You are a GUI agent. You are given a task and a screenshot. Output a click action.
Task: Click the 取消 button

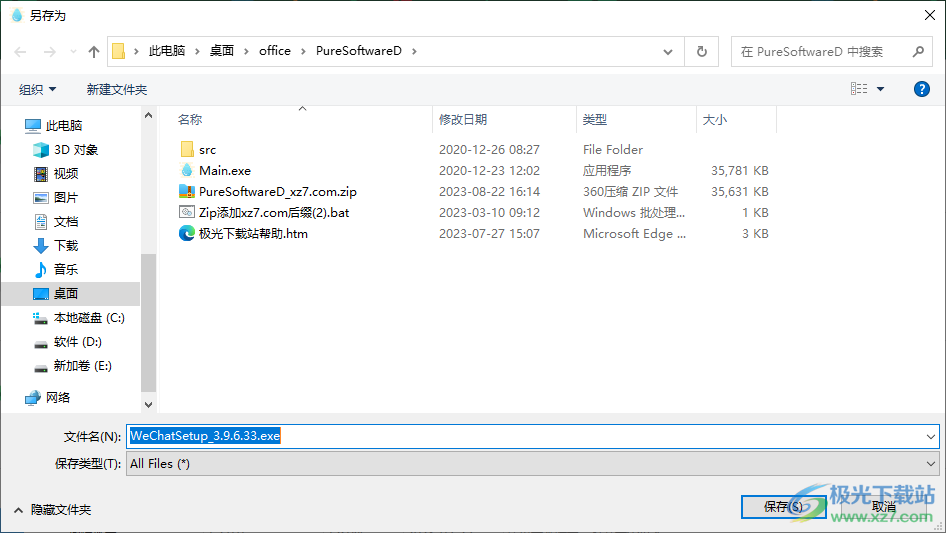pos(884,507)
